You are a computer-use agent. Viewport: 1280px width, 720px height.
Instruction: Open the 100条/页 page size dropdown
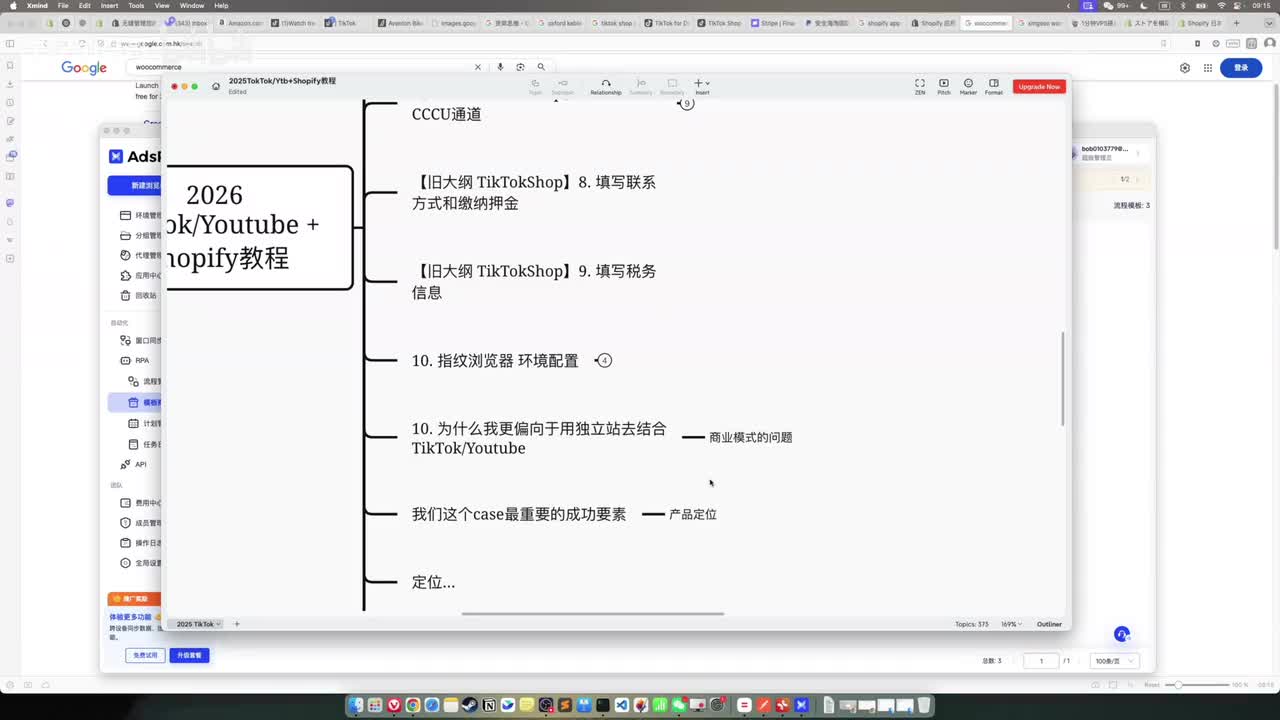(1115, 661)
